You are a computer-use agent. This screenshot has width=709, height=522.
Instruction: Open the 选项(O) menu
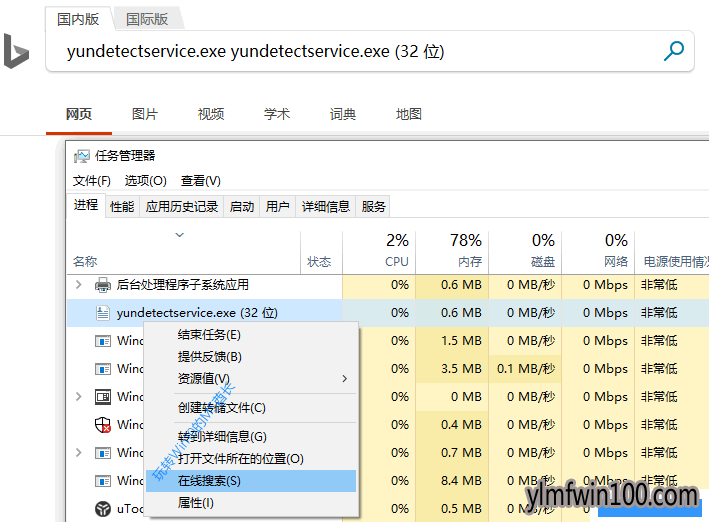pos(146,181)
